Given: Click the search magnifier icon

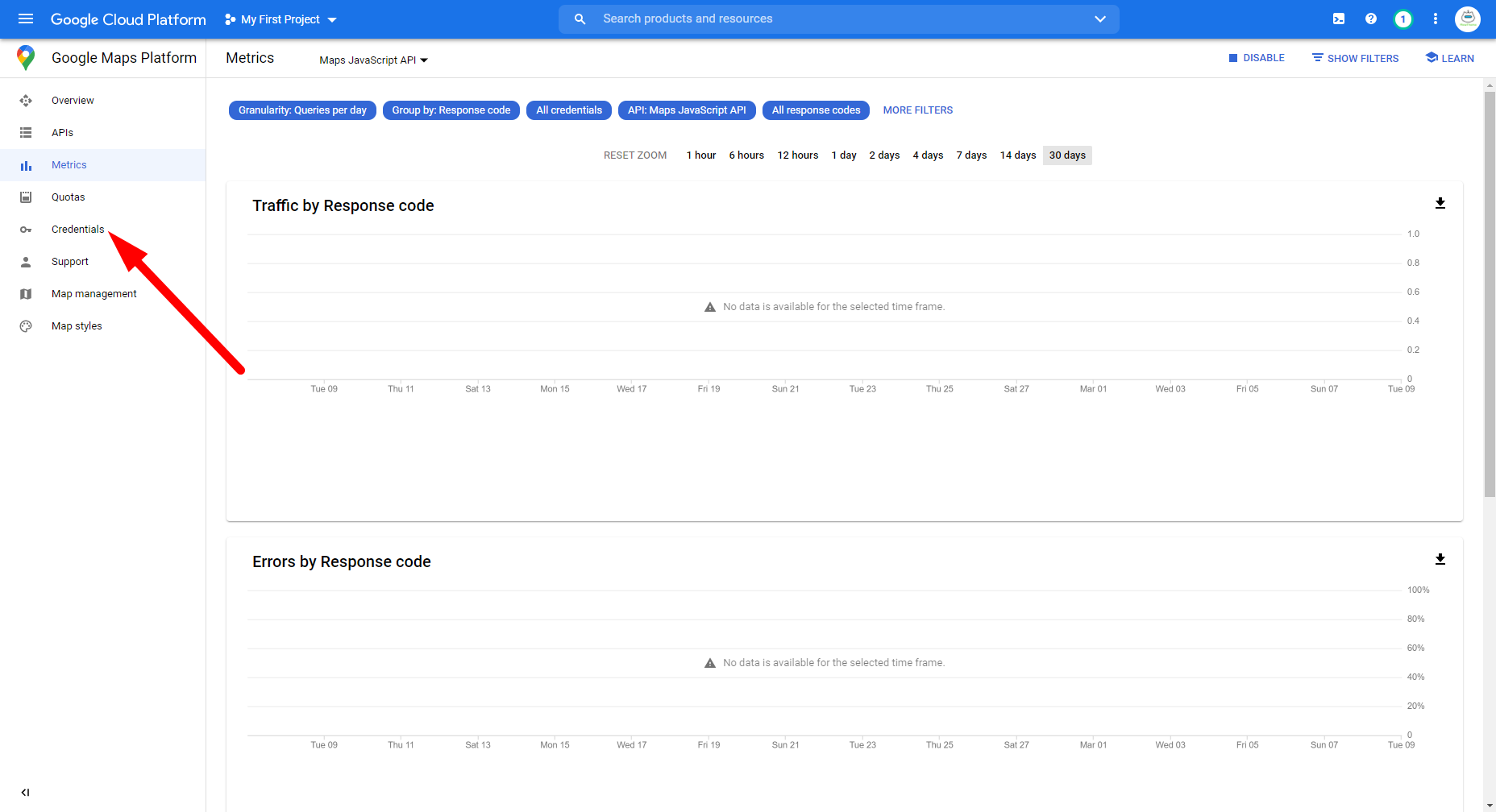Looking at the screenshot, I should coord(580,19).
